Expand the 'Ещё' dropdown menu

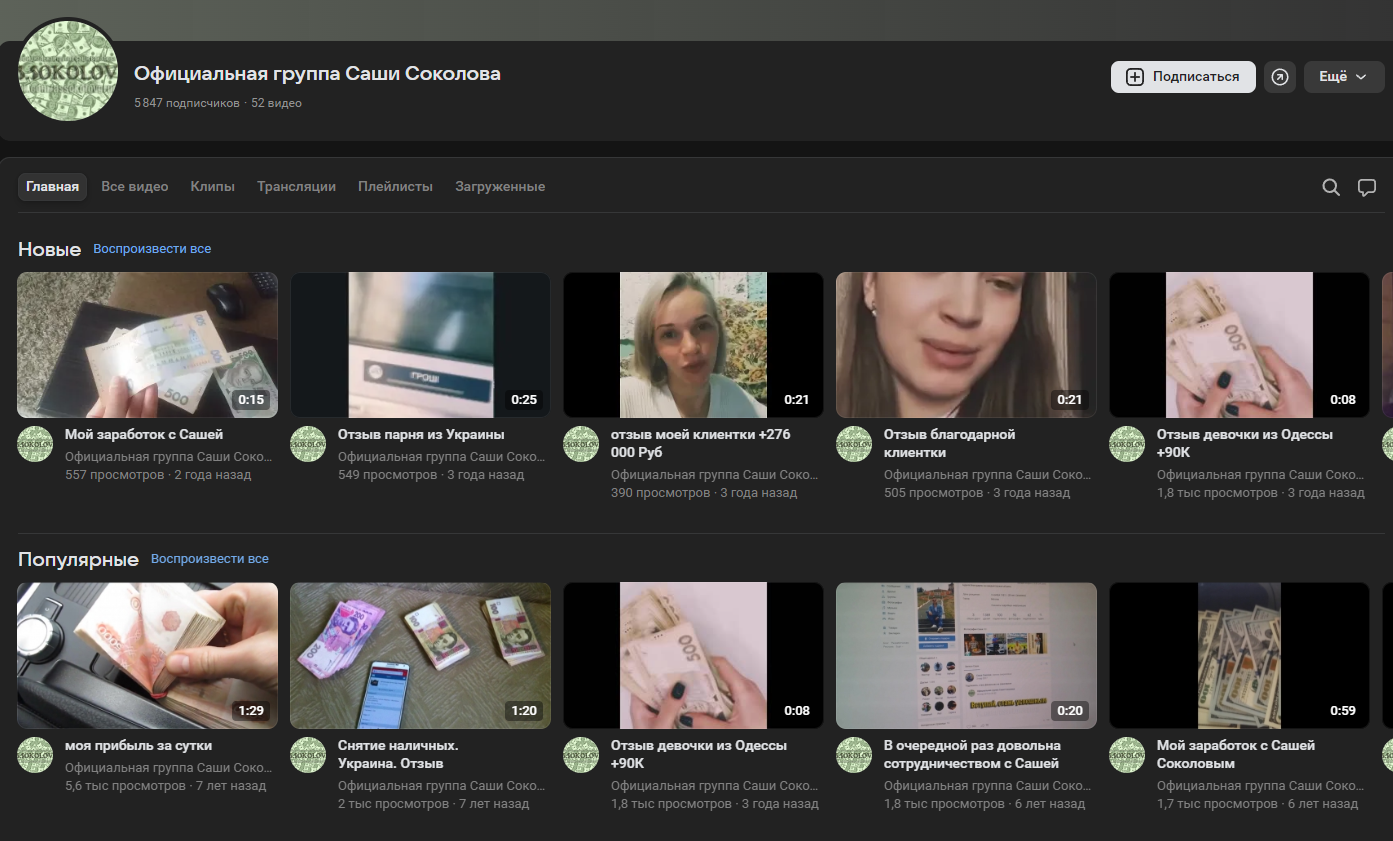pos(1342,77)
